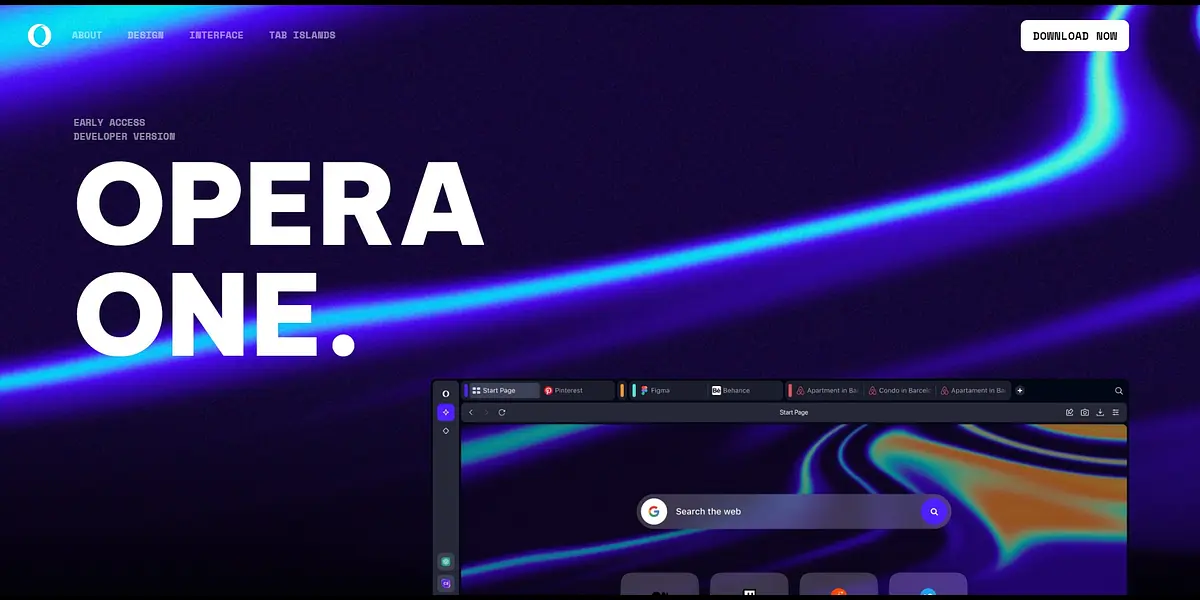Go to the Tab Islands navigation link
Screen dimensions: 1200x600
302,36
